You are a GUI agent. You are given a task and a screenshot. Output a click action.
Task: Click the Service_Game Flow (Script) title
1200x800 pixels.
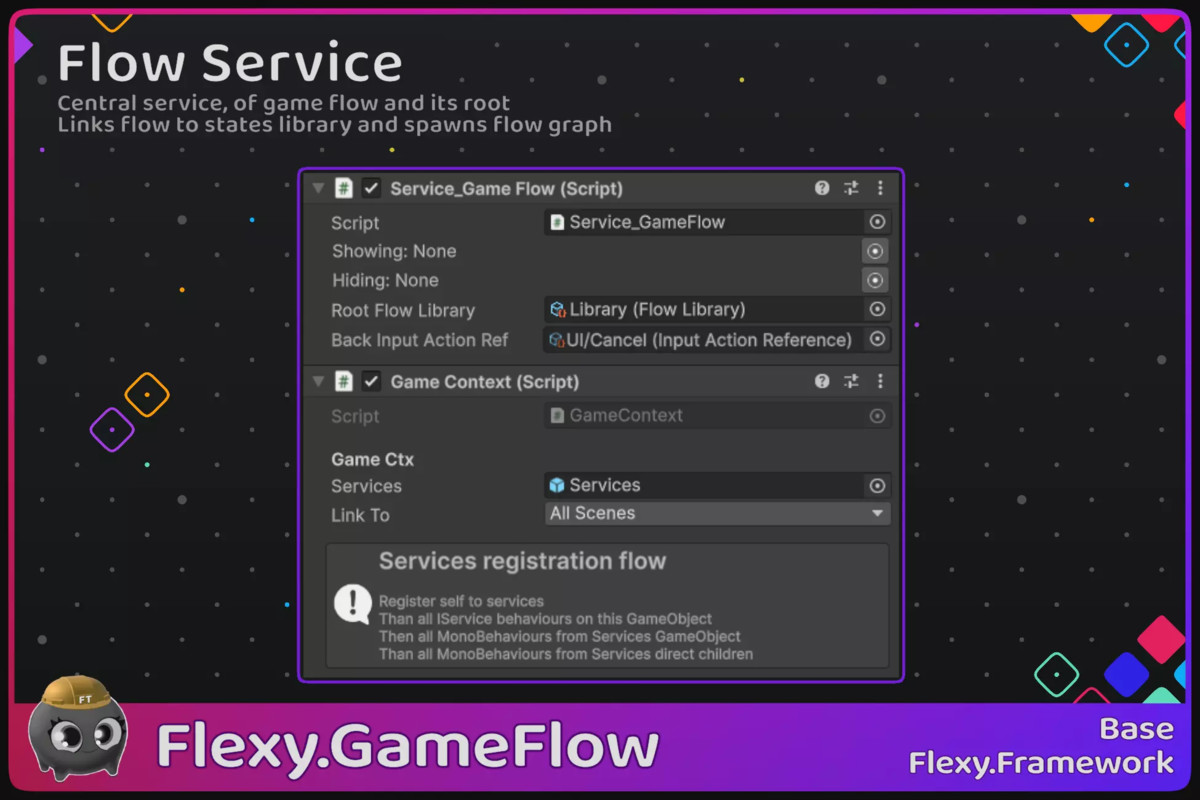(x=506, y=188)
